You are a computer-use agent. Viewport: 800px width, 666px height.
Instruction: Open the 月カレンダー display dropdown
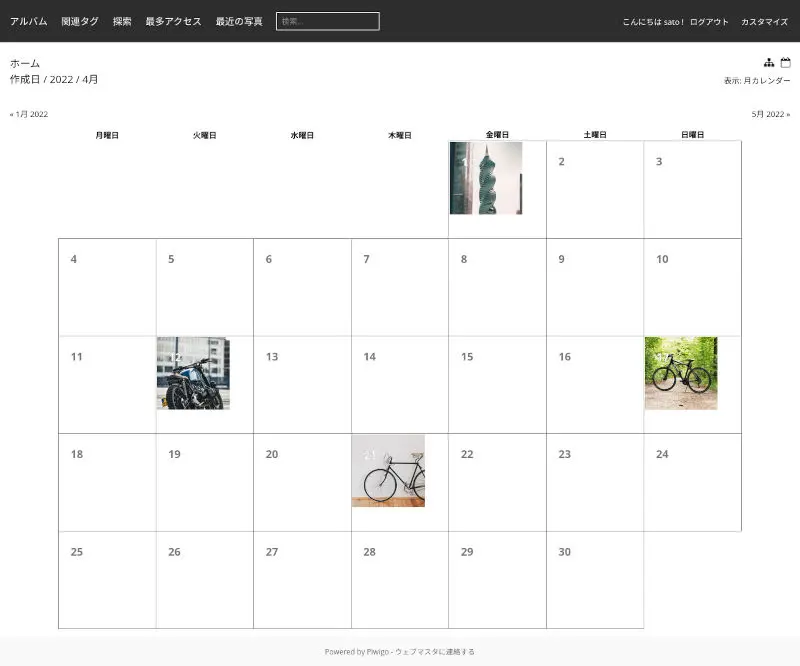767,81
